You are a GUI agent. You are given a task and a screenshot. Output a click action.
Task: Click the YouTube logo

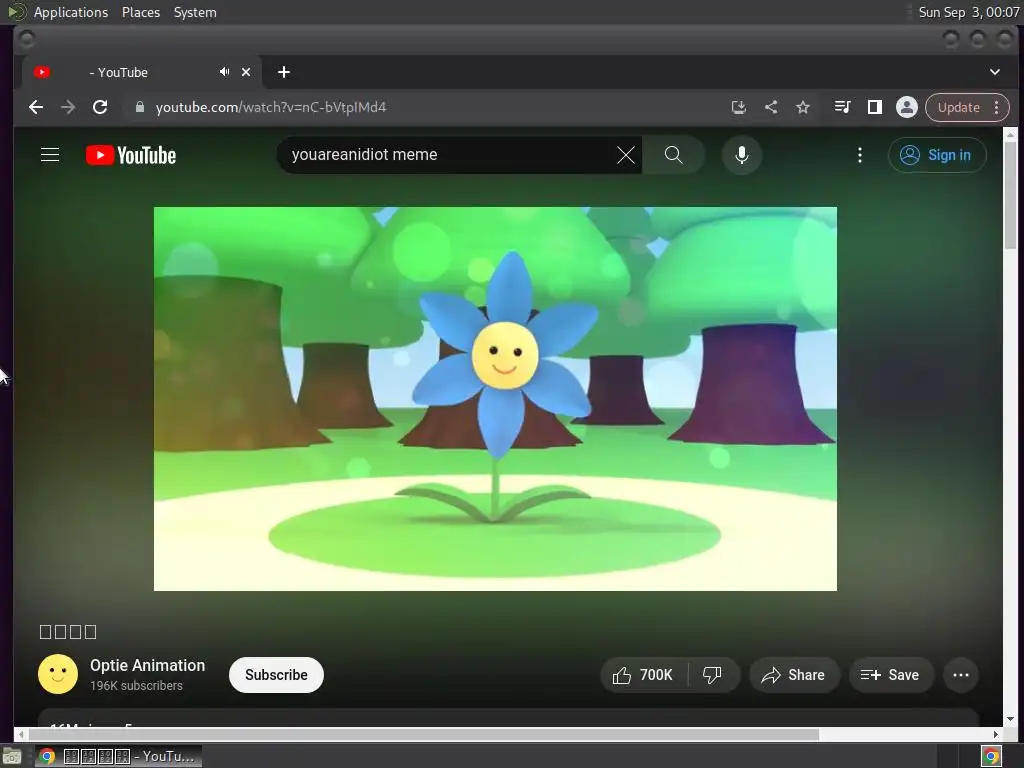coord(131,155)
